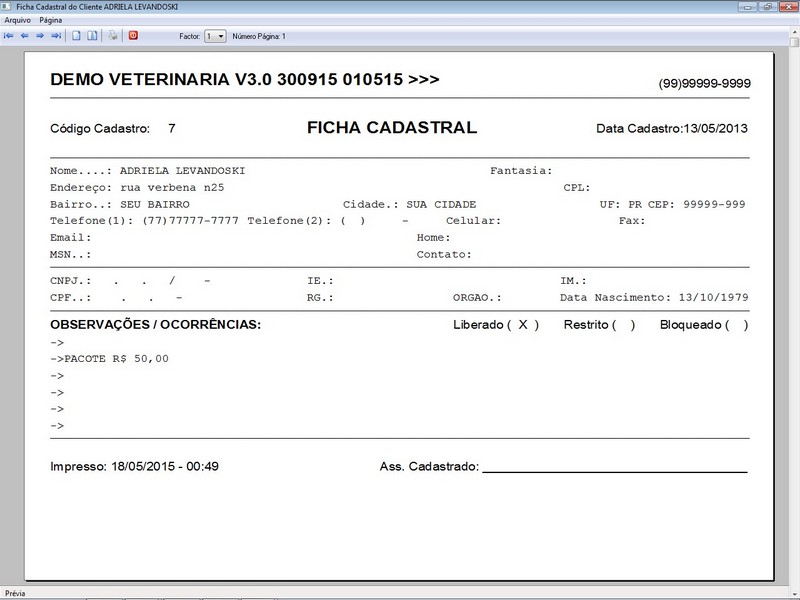Print the ficha cadastral with printer icon
This screenshot has height=600, width=800.
point(113,36)
